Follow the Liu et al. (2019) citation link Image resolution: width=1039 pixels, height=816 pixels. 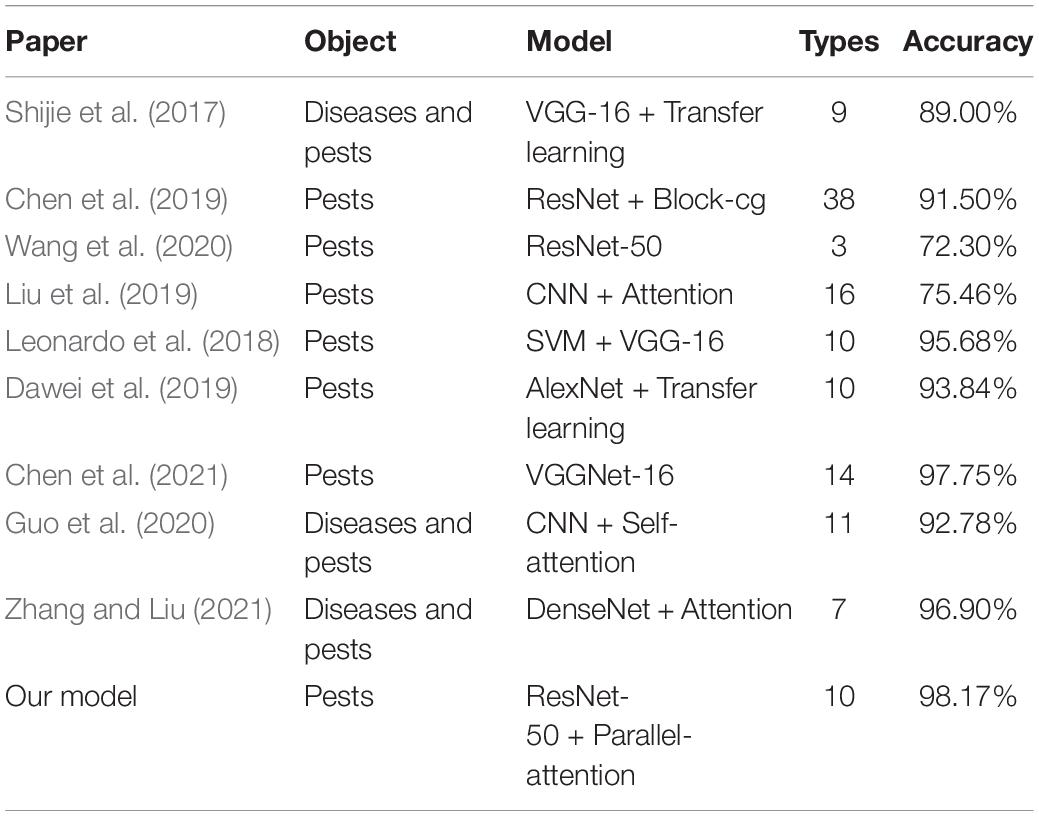101,294
